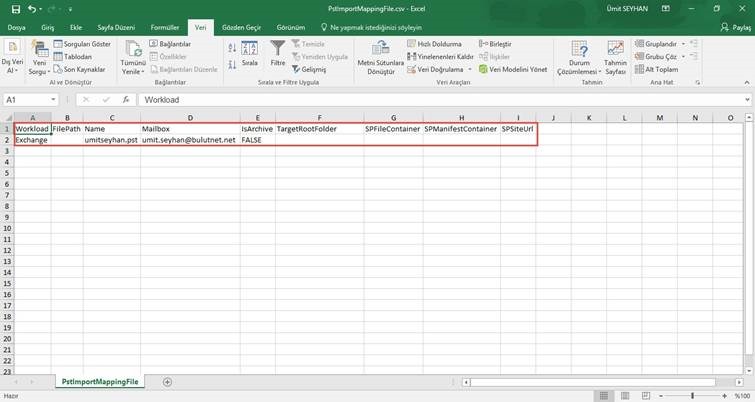Switch to Page Break Preview icon
The width and height of the screenshot is (755, 402).
pyautogui.click(x=646, y=396)
